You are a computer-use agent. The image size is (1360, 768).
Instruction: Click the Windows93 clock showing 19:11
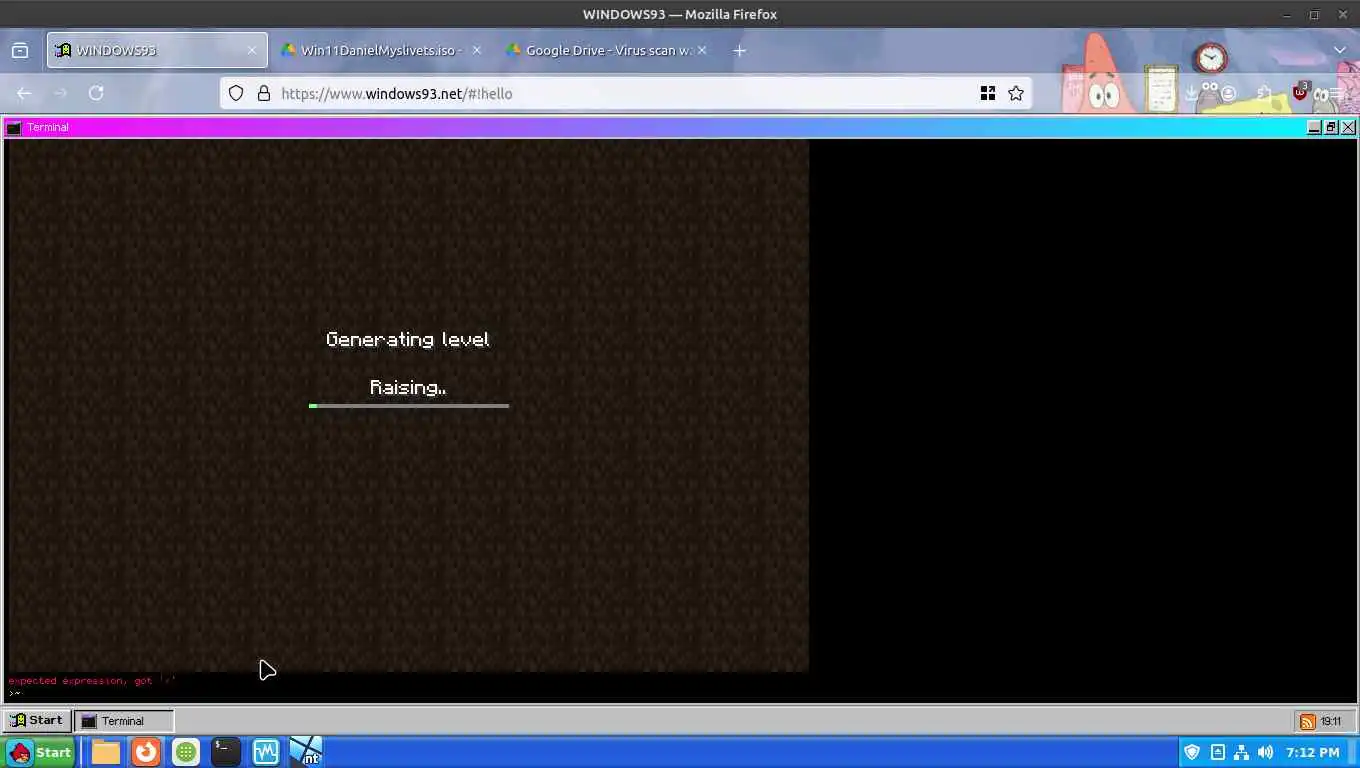point(1331,721)
